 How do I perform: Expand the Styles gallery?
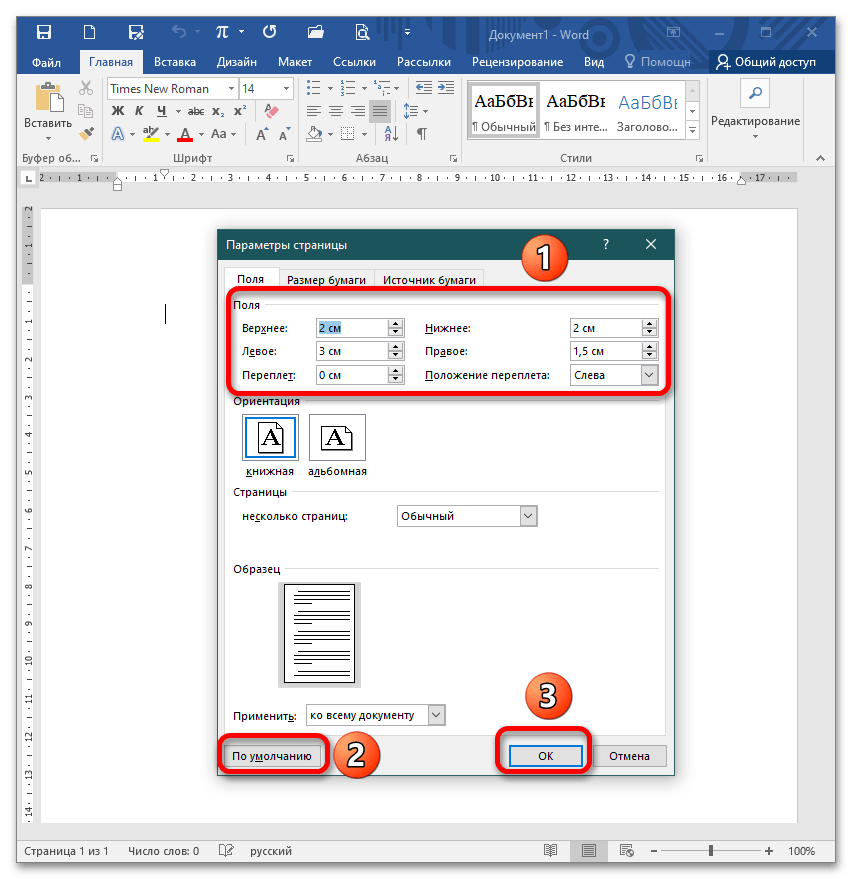(693, 131)
